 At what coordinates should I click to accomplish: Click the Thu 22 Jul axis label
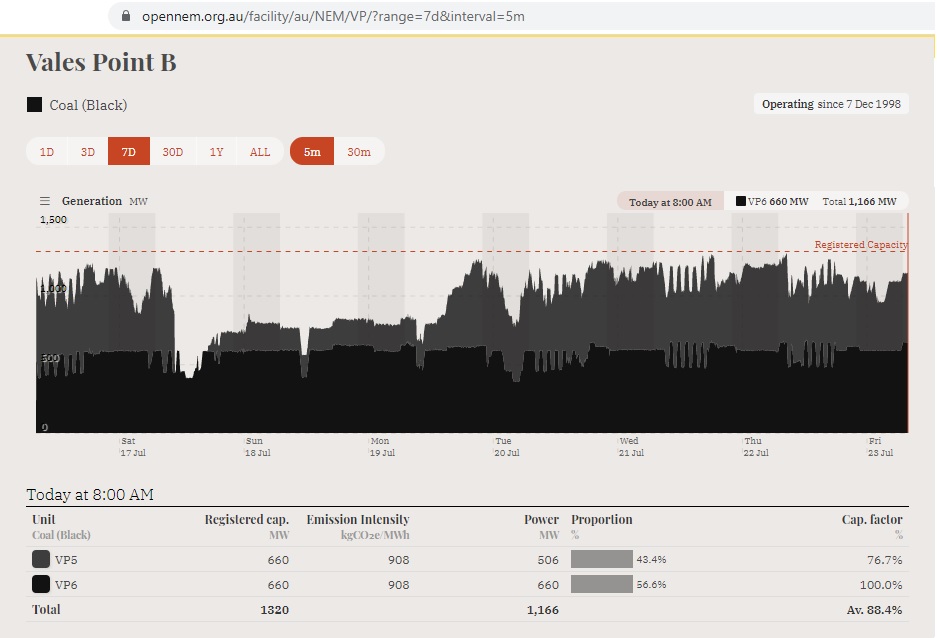(756, 447)
